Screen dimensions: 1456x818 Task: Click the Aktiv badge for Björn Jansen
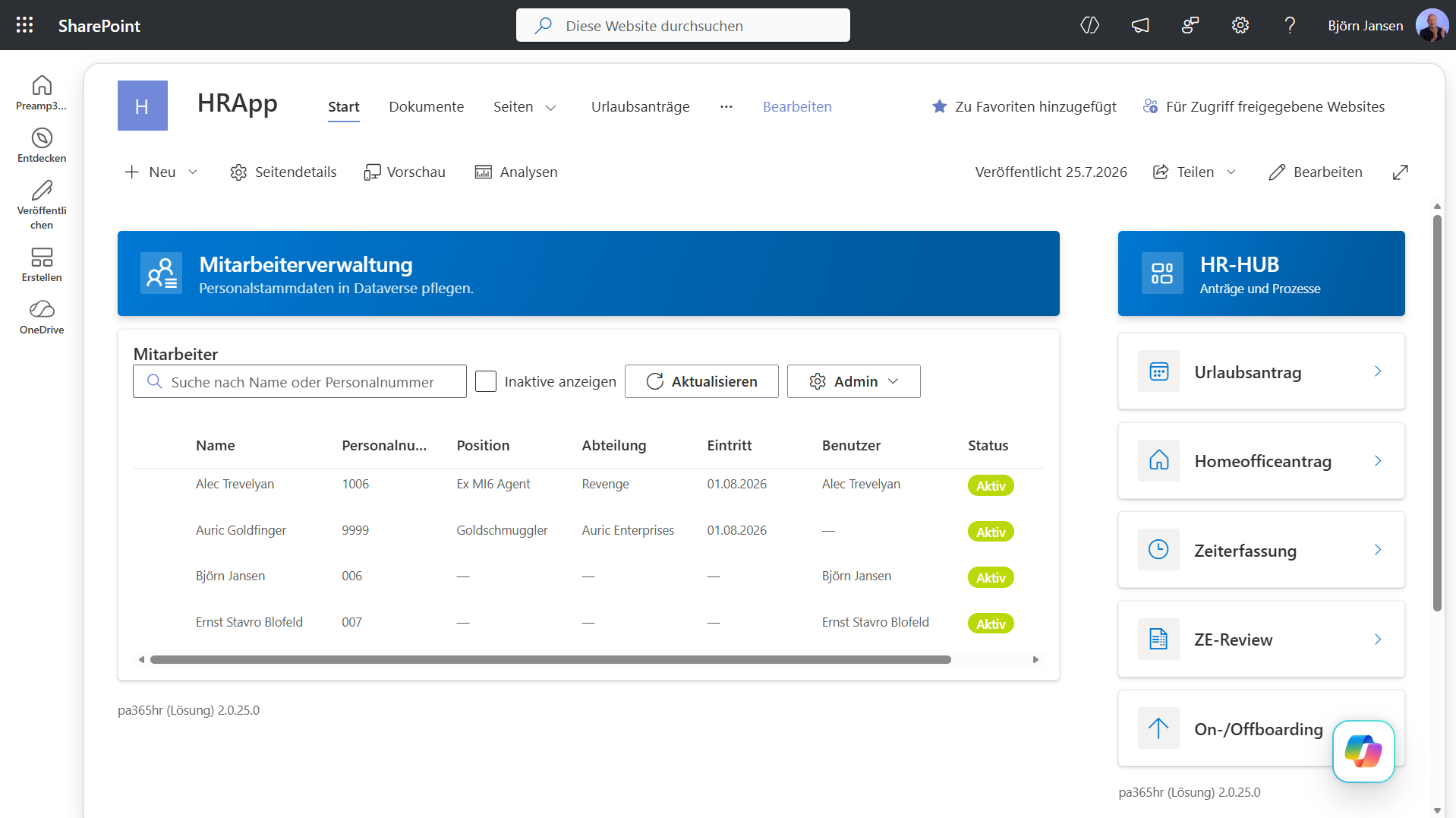click(x=991, y=577)
